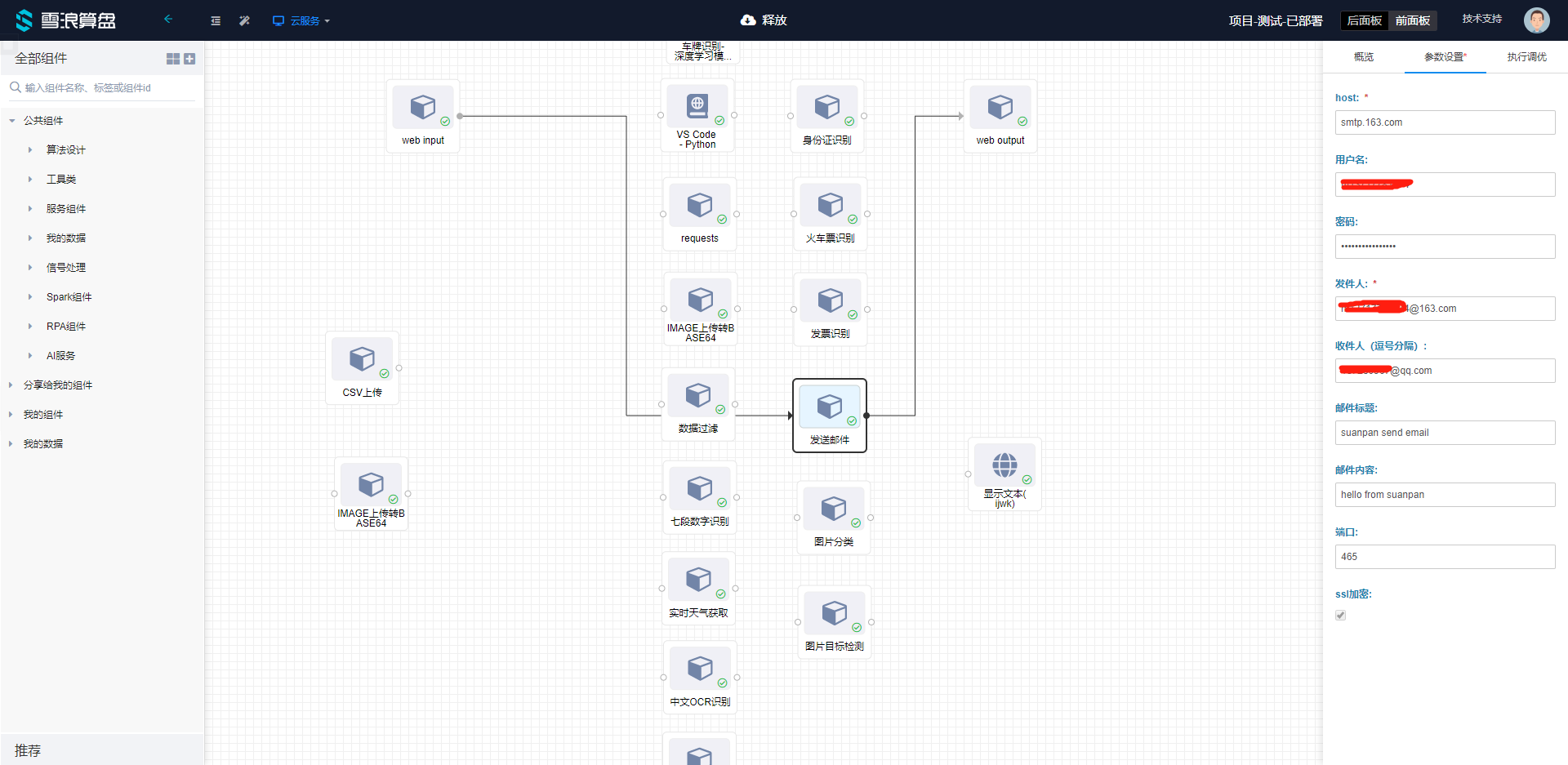Click the magic wand tool icon

click(x=244, y=20)
